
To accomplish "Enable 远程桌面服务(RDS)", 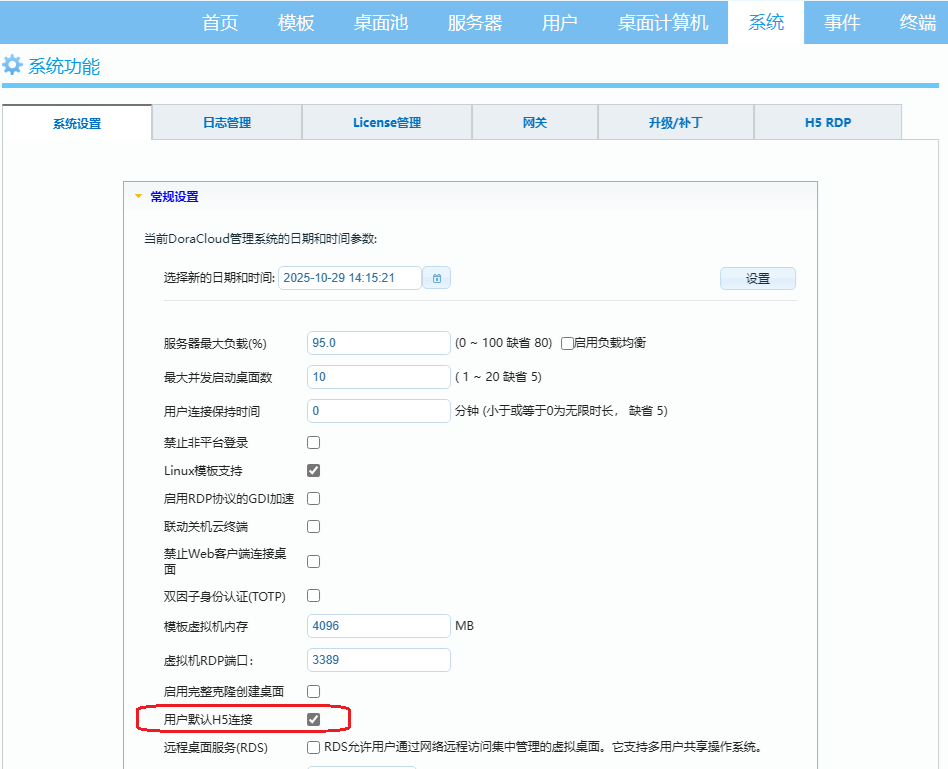I will tap(313, 746).
